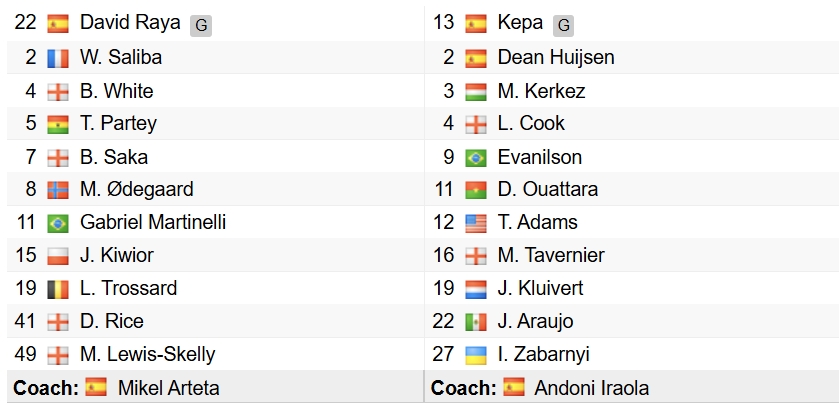The width and height of the screenshot is (839, 417).
Task: Select the Evanilson player name
Action: pyautogui.click(x=539, y=157)
